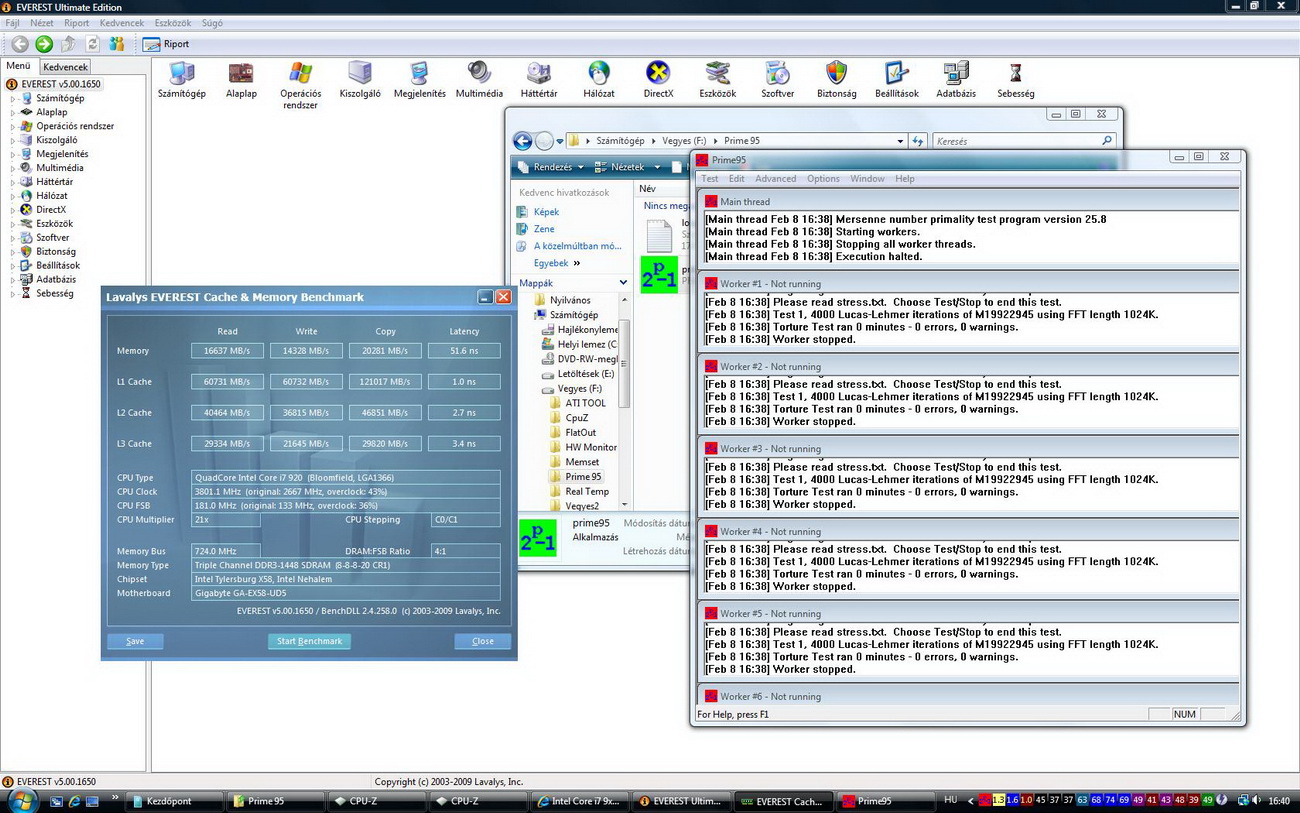Expand the Sebesség node in EVEREST tree
Image resolution: width=1300 pixels, height=813 pixels.
pos(13,293)
